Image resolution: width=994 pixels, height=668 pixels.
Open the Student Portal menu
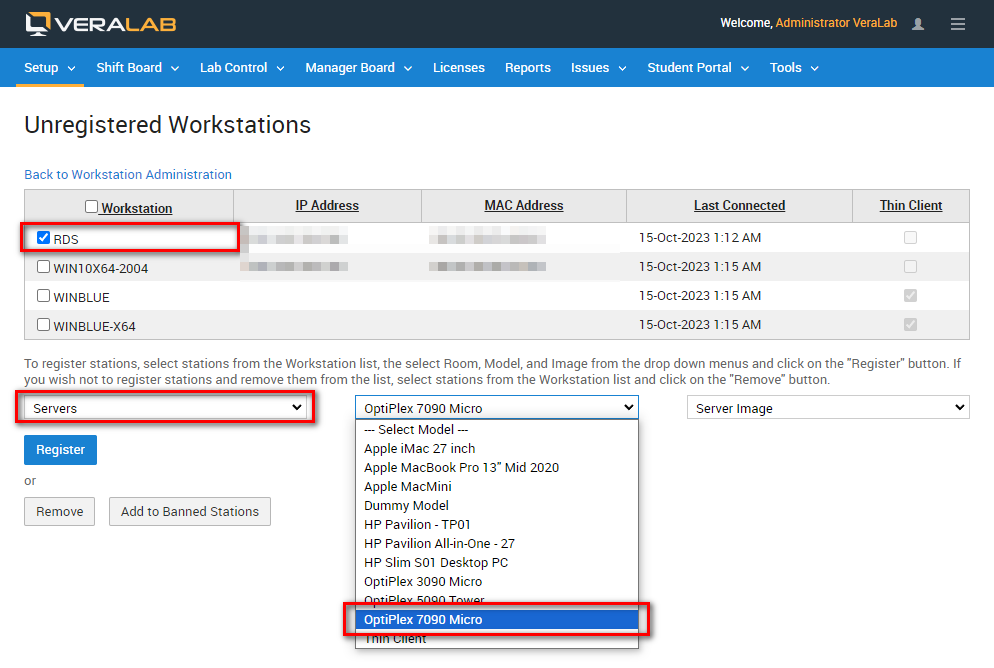click(698, 68)
